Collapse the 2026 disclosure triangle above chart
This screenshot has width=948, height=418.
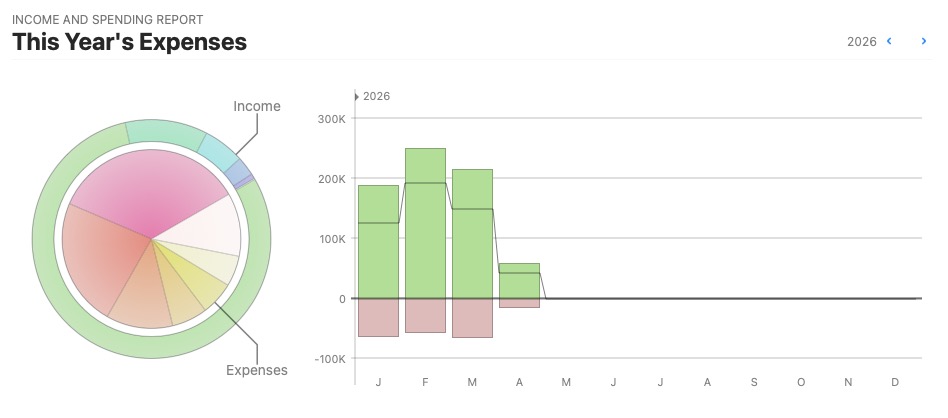(x=356, y=97)
